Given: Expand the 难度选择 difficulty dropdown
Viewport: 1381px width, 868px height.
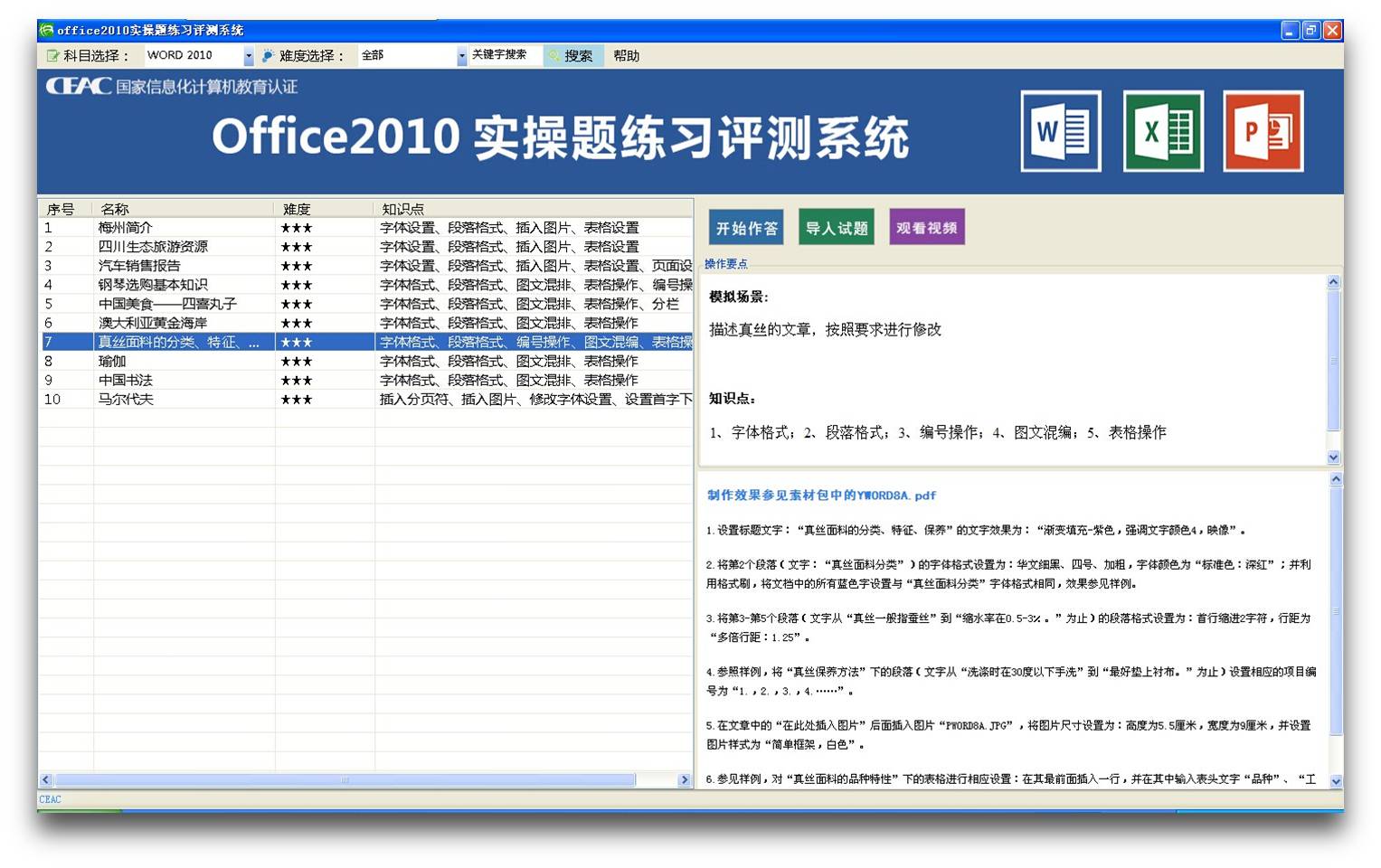Looking at the screenshot, I should point(461,56).
